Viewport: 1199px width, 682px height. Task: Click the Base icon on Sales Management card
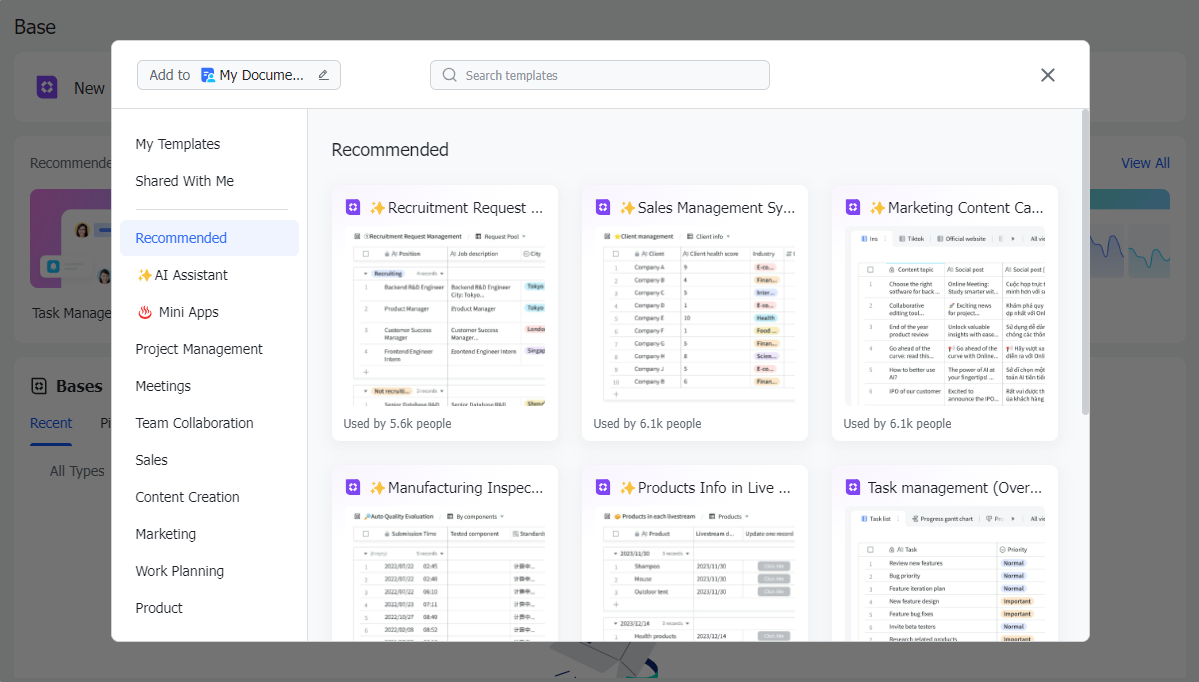(x=603, y=207)
